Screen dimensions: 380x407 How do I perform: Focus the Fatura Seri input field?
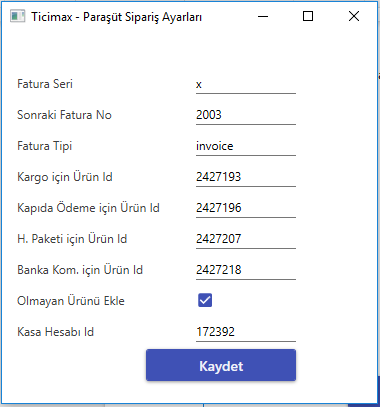click(246, 84)
